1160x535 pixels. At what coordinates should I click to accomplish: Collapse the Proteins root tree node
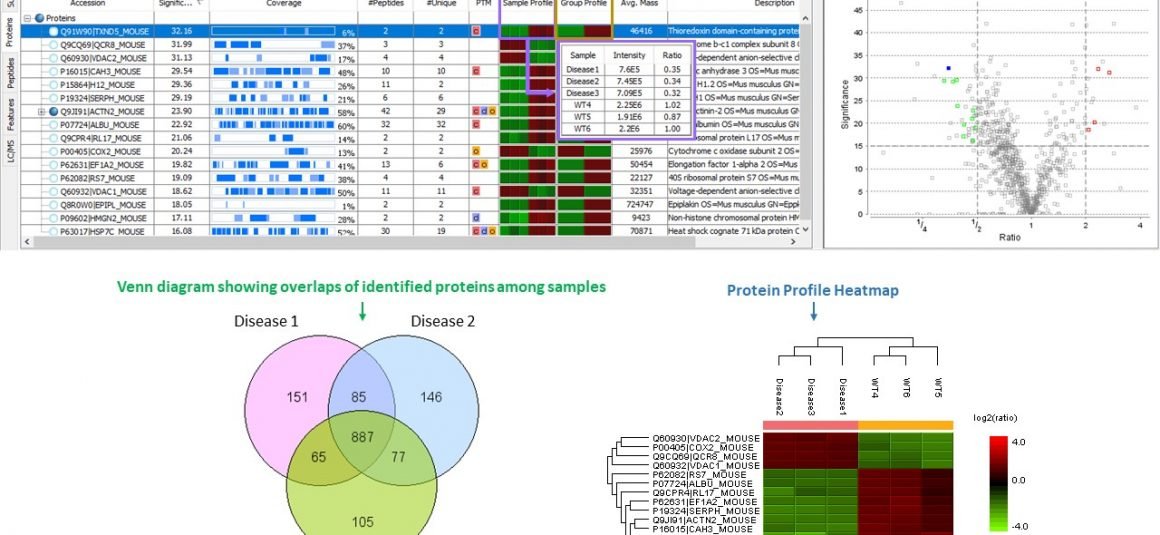click(x=27, y=18)
